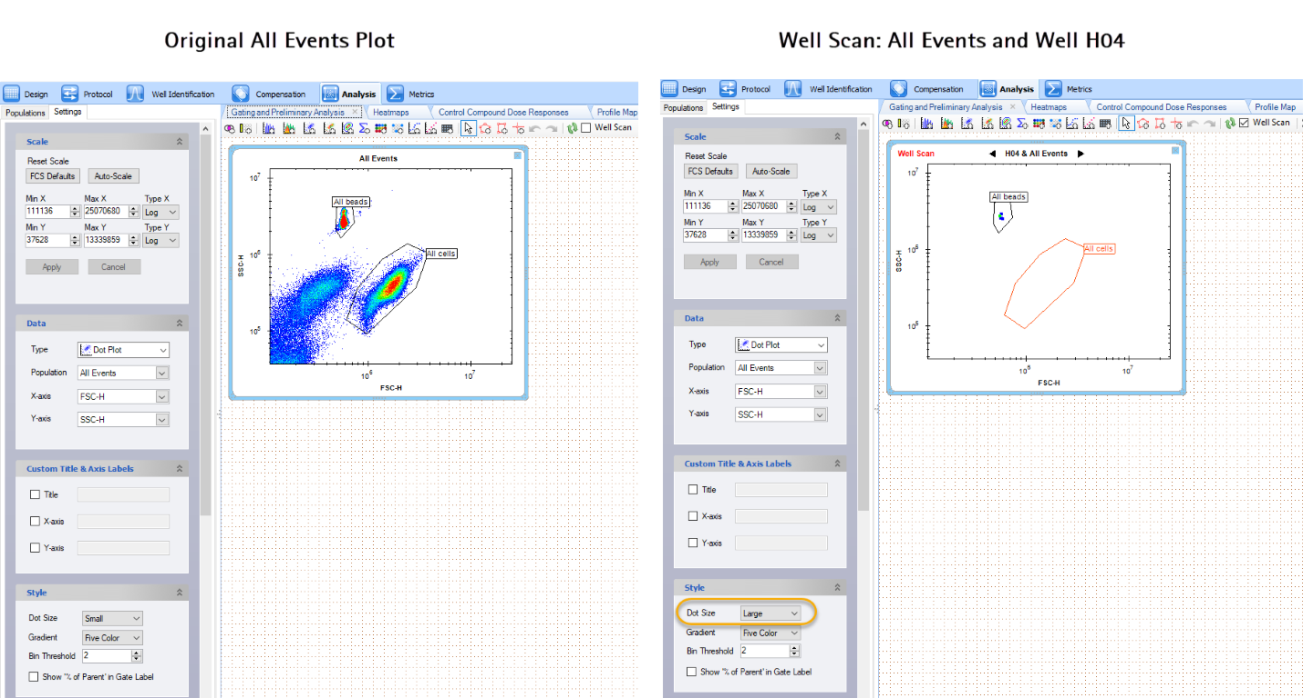Tick the X-axis label checkbox in left screenshot

coord(35,521)
